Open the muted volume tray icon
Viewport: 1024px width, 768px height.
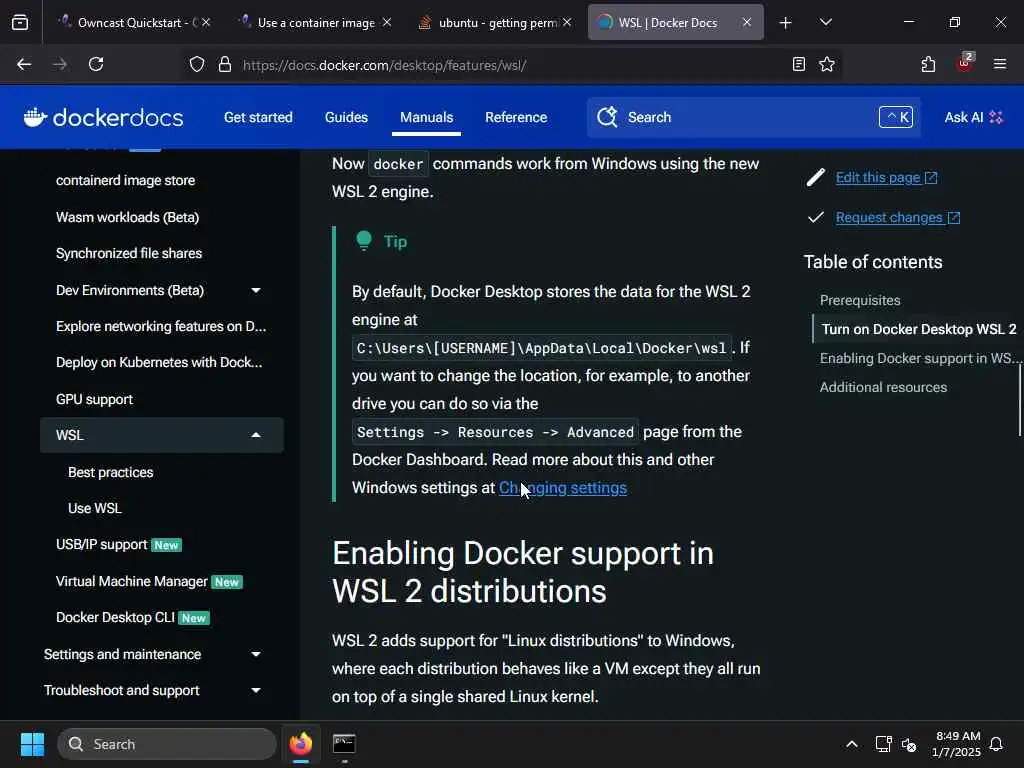(x=908, y=744)
